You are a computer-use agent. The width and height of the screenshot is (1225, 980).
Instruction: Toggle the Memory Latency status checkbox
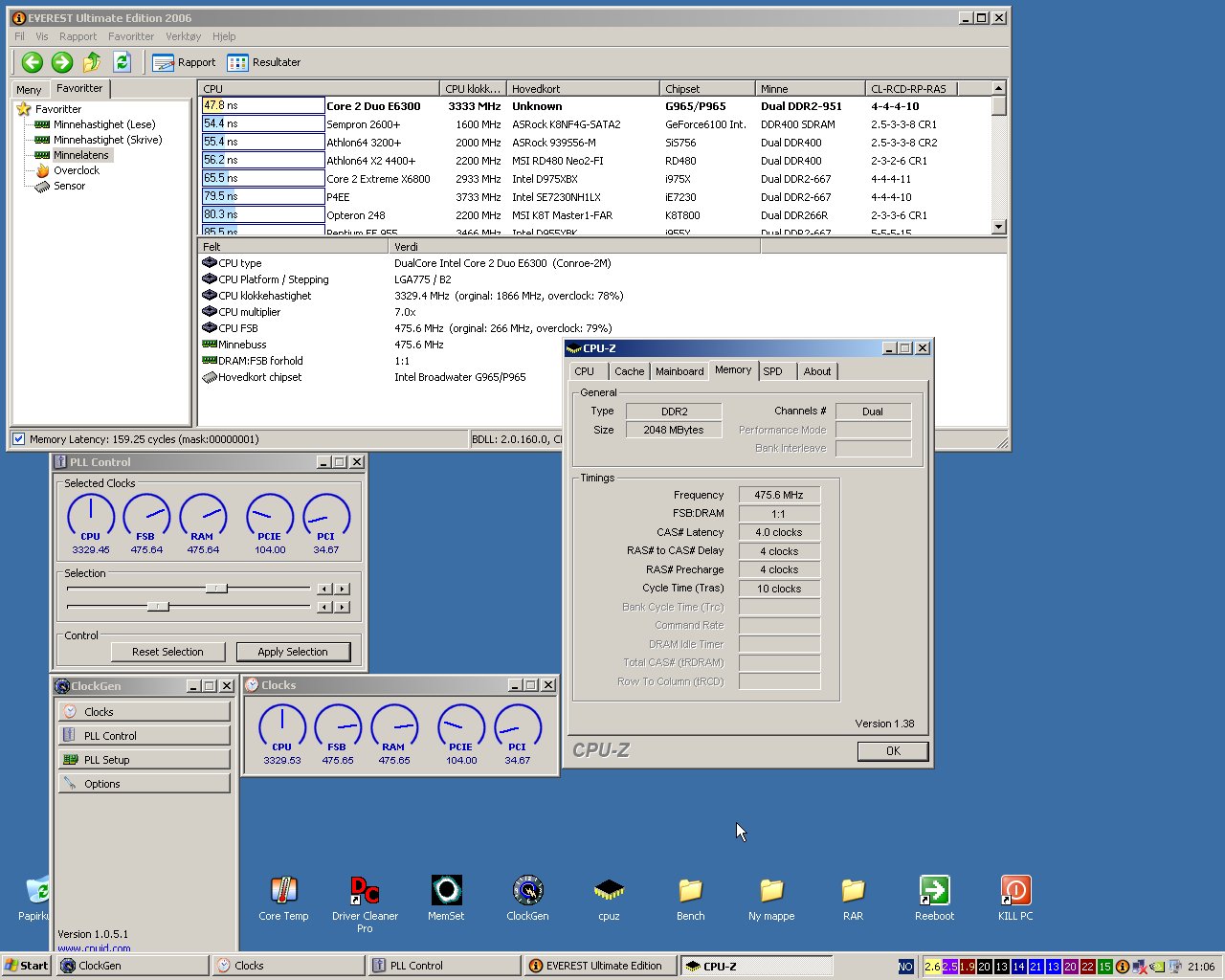click(x=18, y=439)
